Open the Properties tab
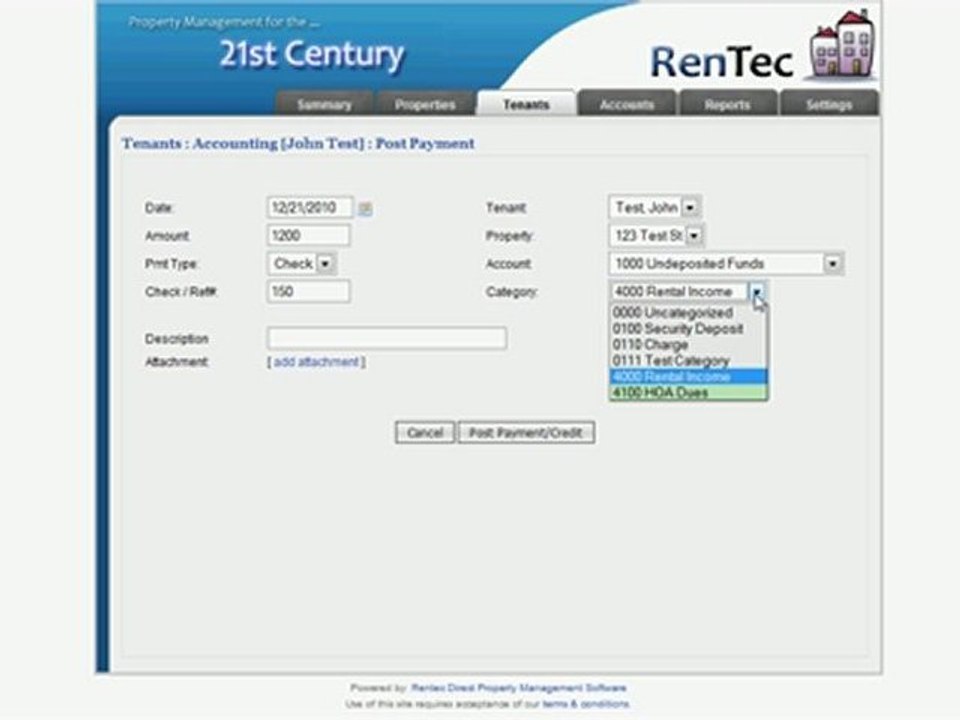 (425, 105)
